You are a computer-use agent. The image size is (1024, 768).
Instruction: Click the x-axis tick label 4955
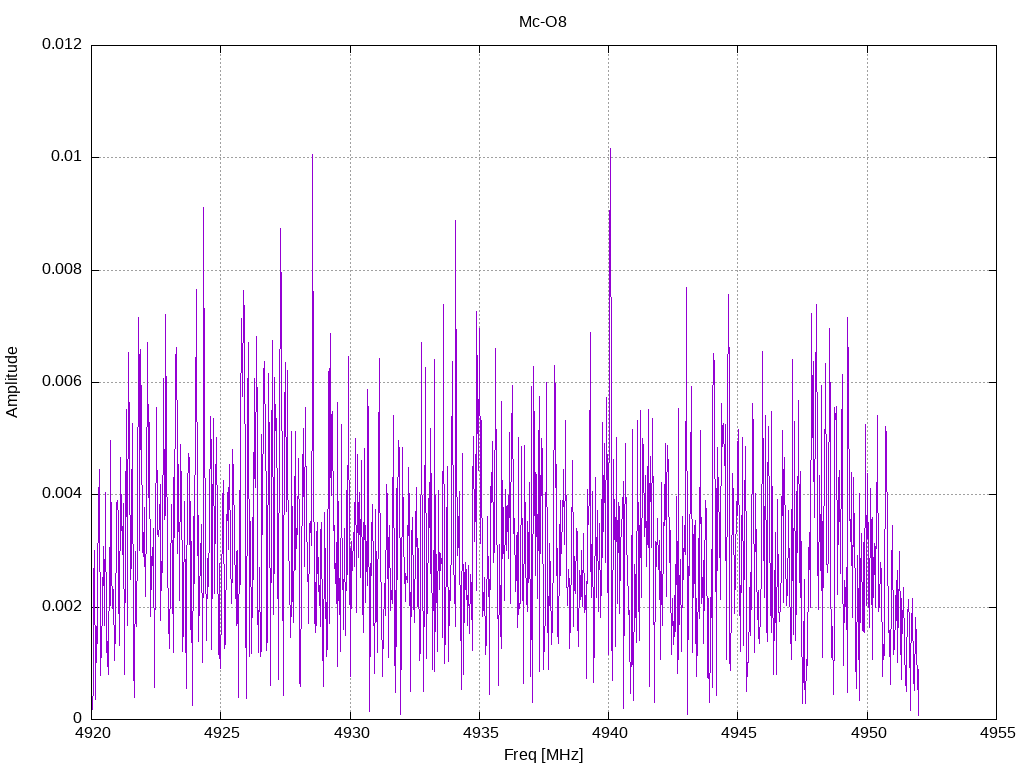pos(998,733)
